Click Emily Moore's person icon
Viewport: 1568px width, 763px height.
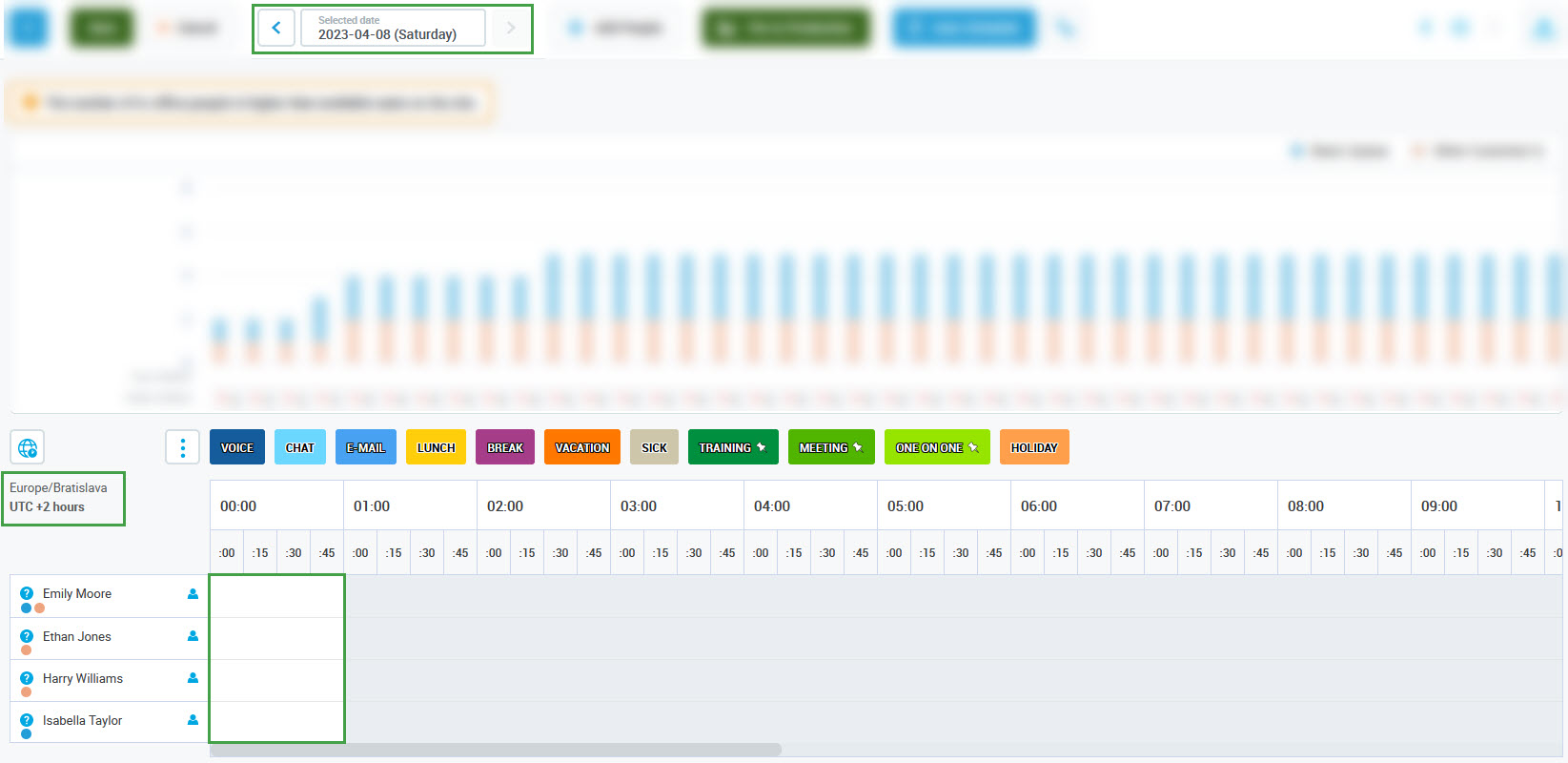pos(193,594)
